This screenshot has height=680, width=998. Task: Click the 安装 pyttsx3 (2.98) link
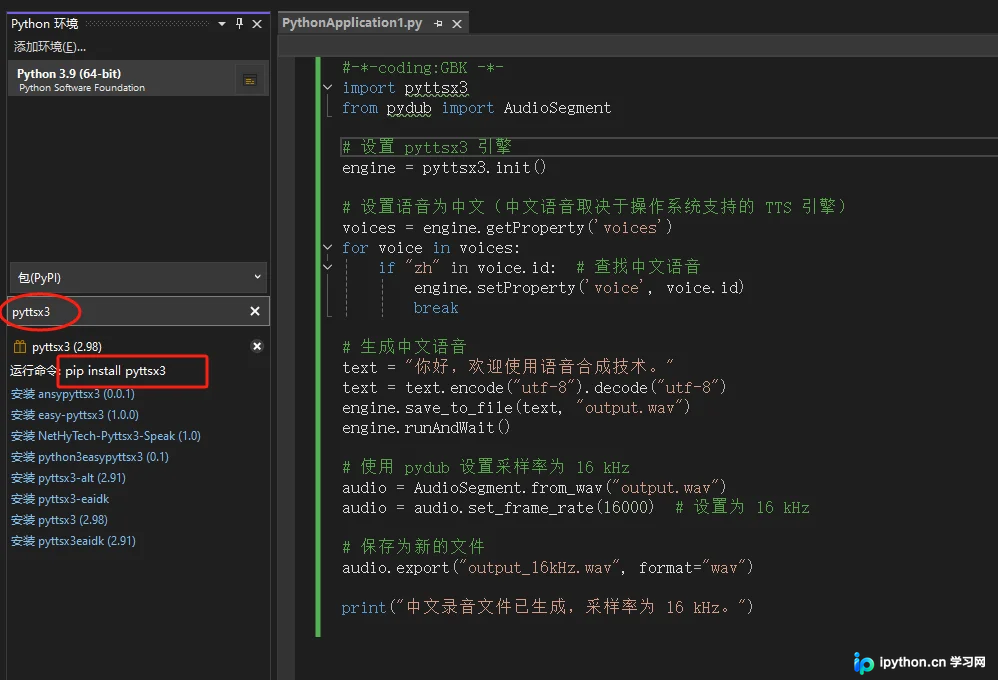(59, 520)
